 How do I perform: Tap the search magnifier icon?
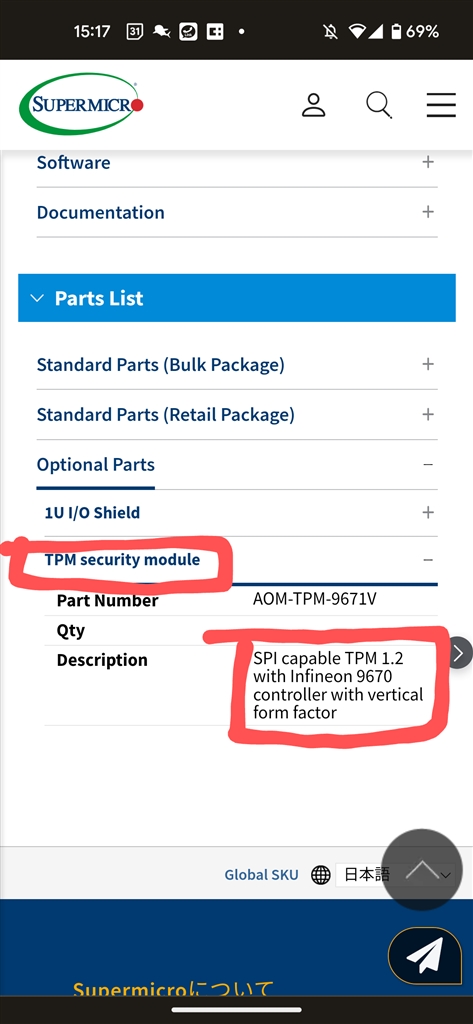(378, 105)
